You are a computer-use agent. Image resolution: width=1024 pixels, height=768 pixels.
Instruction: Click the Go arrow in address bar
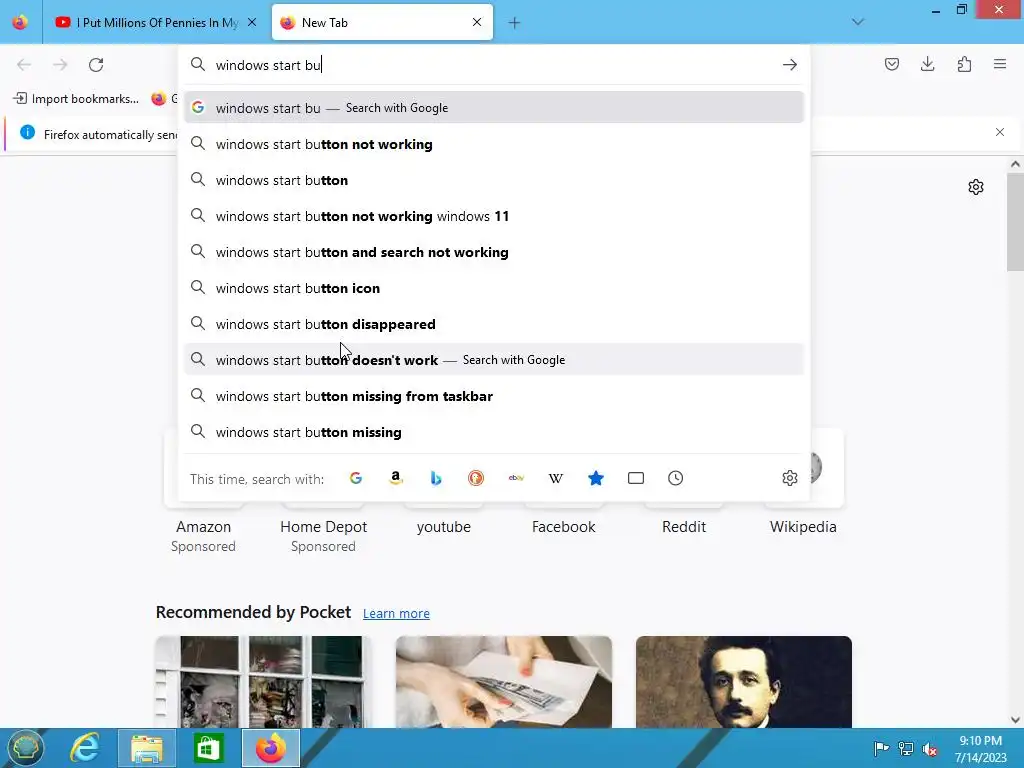click(790, 65)
